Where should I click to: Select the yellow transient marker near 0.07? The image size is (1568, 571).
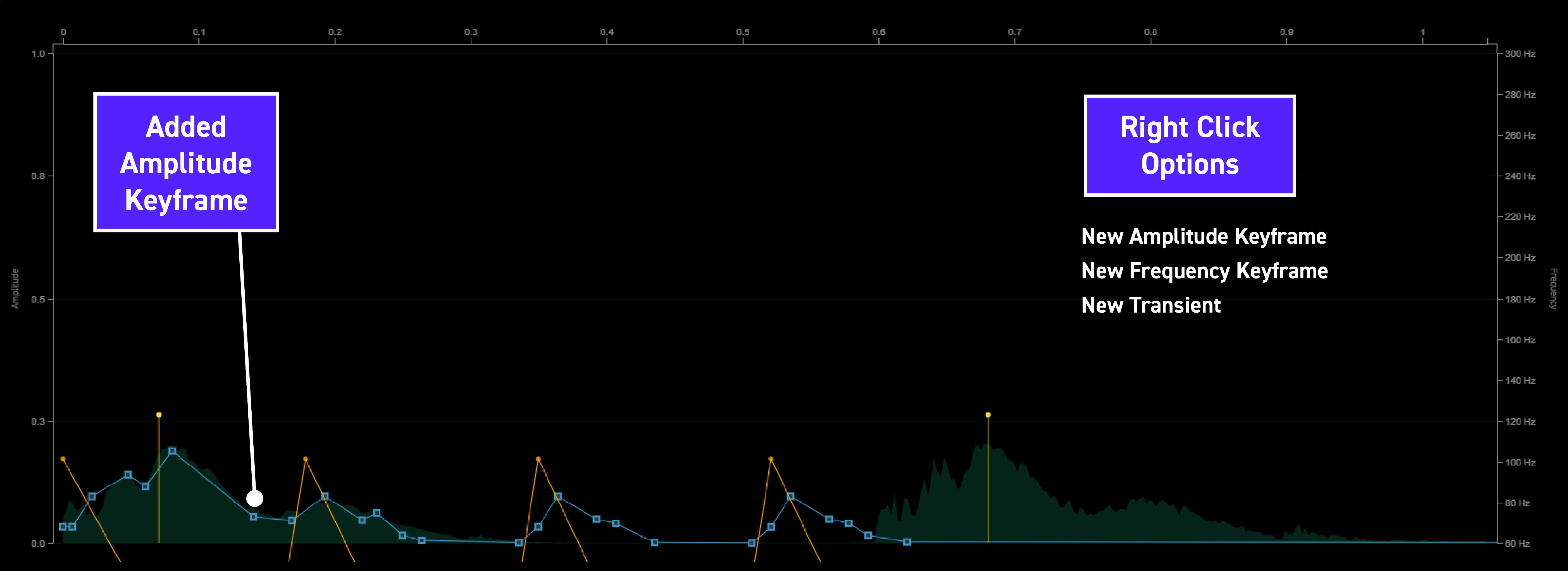(159, 415)
